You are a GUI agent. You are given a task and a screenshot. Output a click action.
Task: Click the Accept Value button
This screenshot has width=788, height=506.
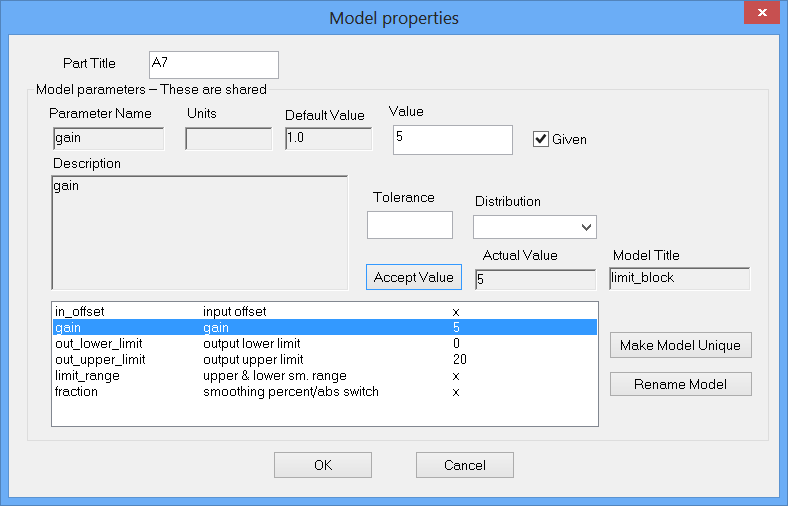(x=414, y=277)
